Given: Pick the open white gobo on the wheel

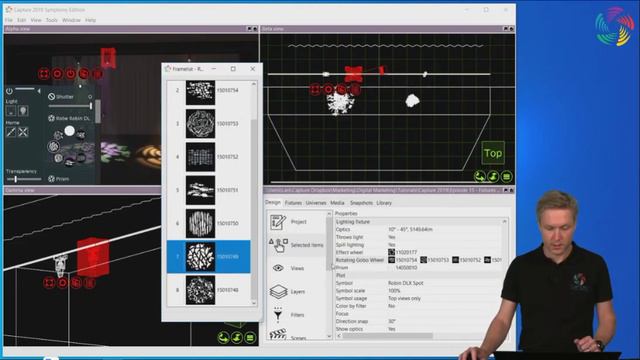Looking at the screenshot, I should (x=70, y=131).
